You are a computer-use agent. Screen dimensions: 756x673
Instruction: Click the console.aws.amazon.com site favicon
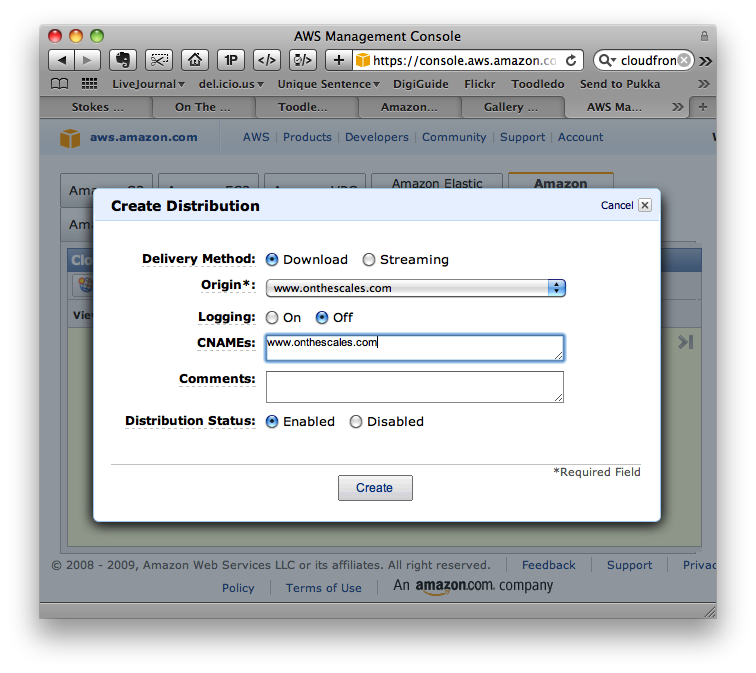tap(363, 60)
